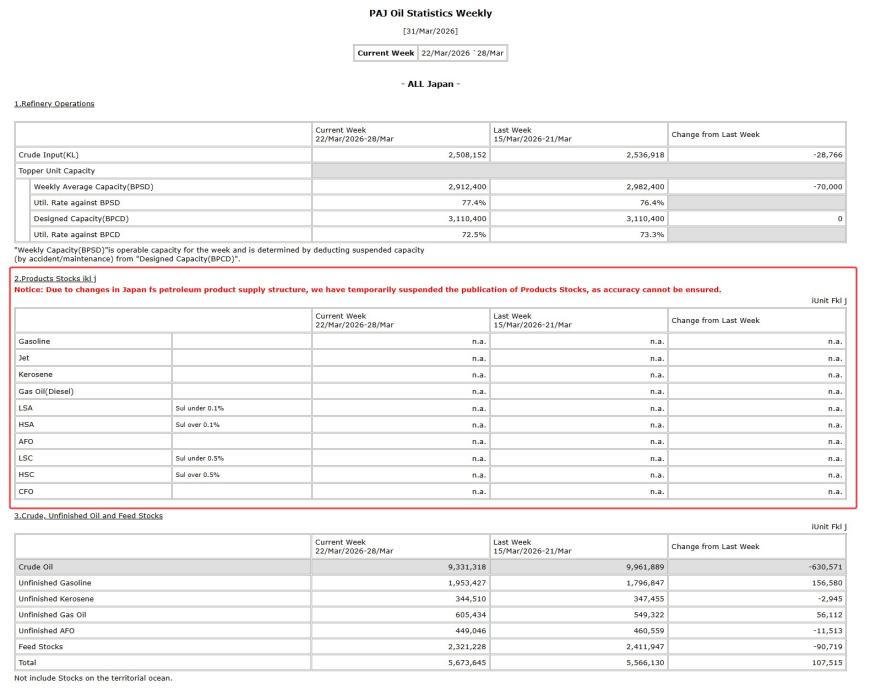Select the Current Week date range box at top
The width and height of the screenshot is (870, 691).
pyautogui.click(x=461, y=53)
